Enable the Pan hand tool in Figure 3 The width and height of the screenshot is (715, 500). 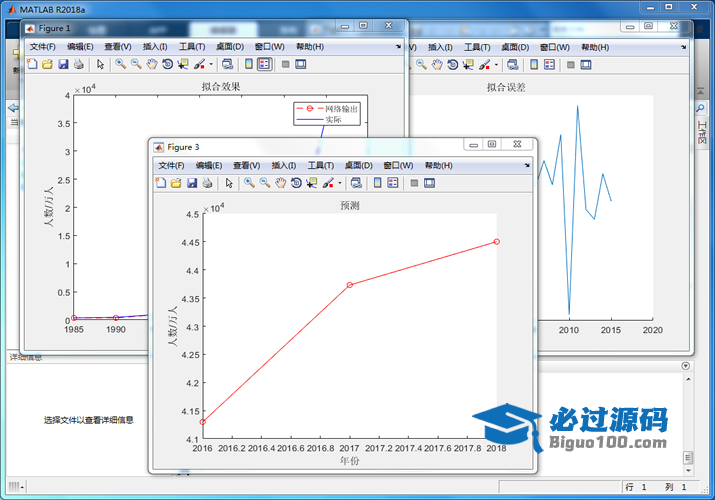(281, 183)
